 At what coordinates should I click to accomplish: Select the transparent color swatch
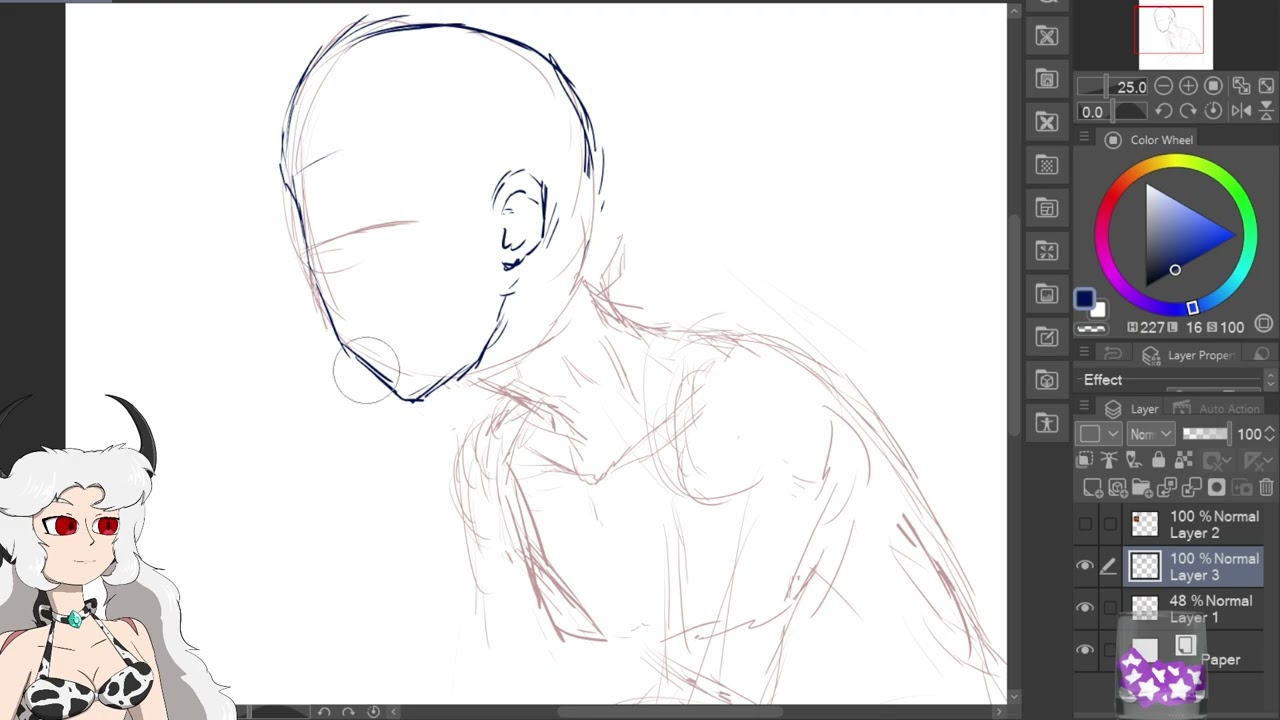[x=1091, y=328]
